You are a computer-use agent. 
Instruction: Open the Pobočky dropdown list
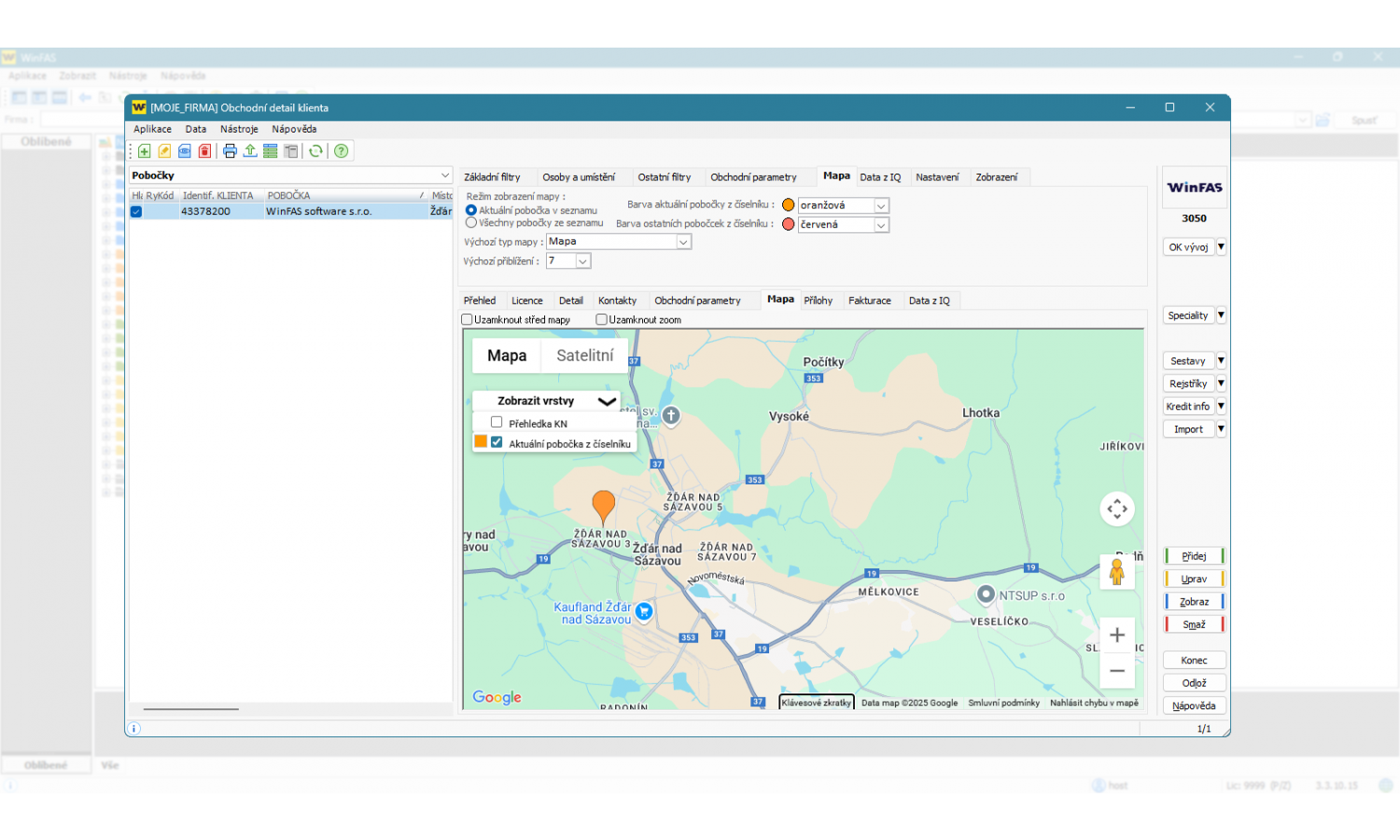445,175
